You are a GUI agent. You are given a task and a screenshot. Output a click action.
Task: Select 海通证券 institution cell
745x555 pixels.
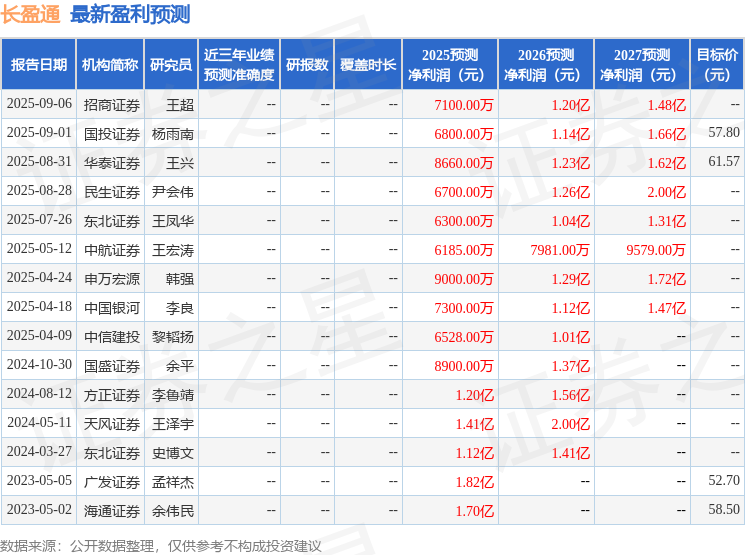(112, 511)
